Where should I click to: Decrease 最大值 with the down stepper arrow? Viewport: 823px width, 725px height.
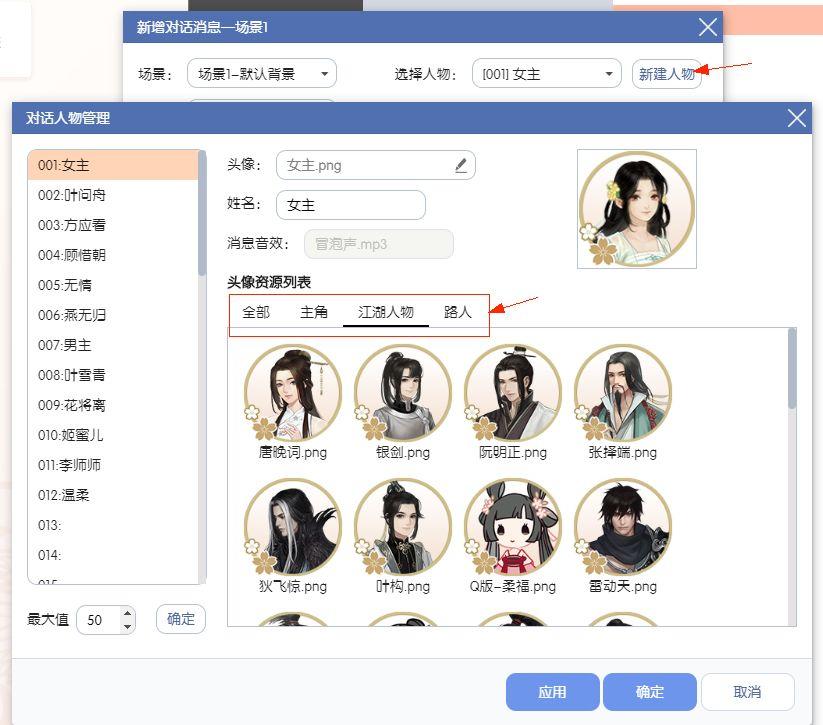[x=127, y=626]
